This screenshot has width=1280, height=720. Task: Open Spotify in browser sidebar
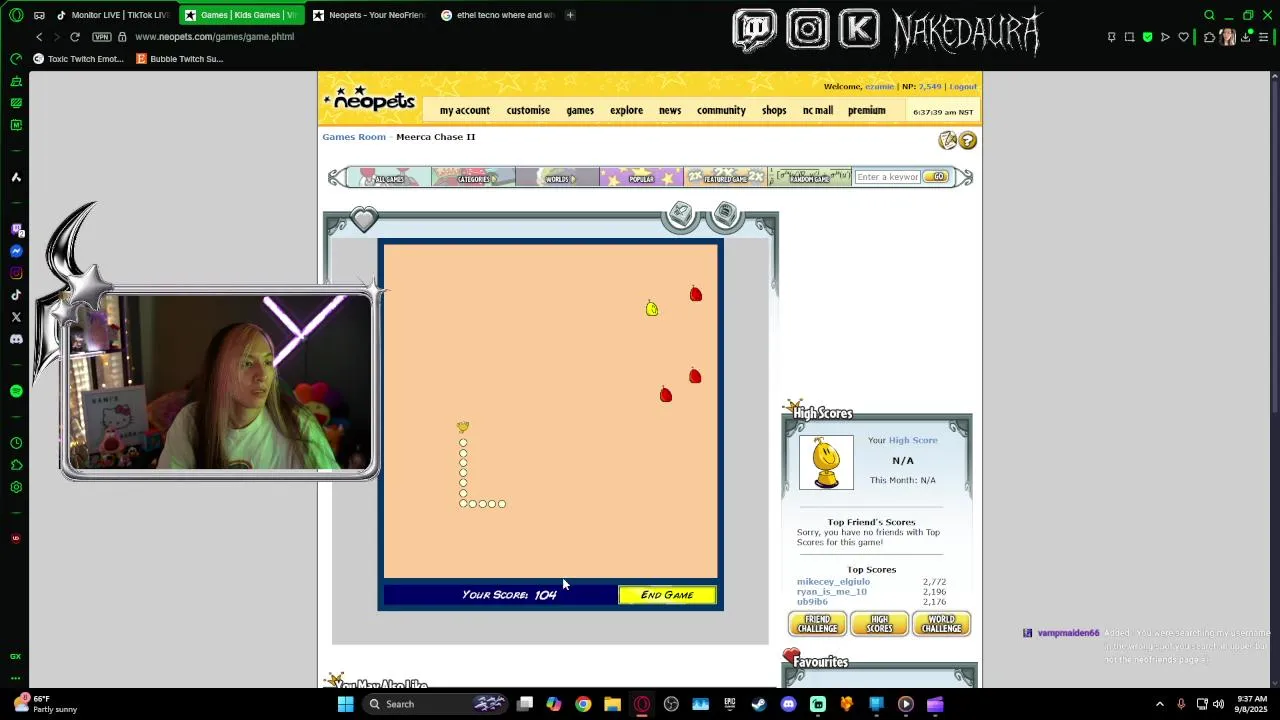pos(16,391)
